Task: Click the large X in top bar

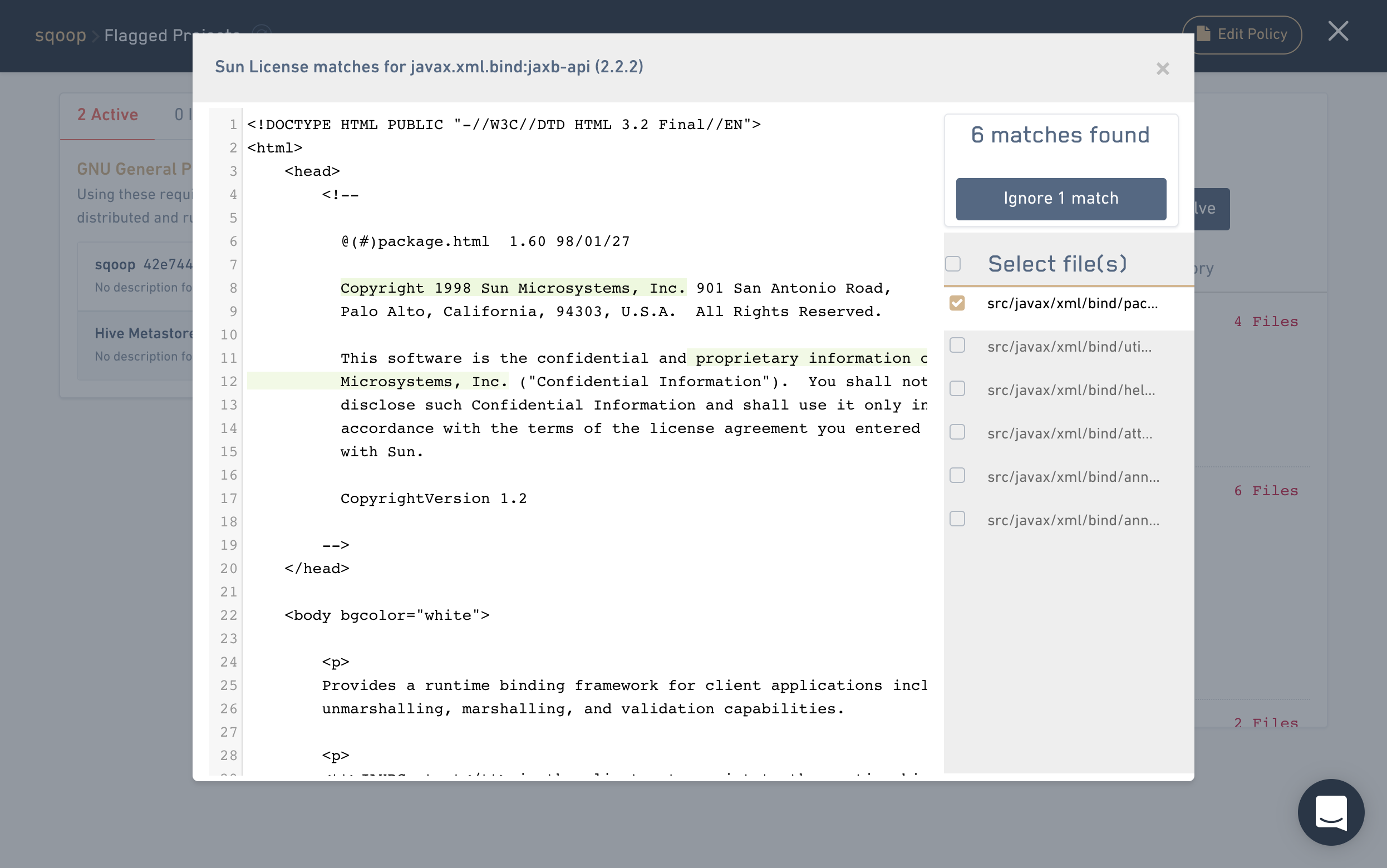Action: [x=1337, y=32]
